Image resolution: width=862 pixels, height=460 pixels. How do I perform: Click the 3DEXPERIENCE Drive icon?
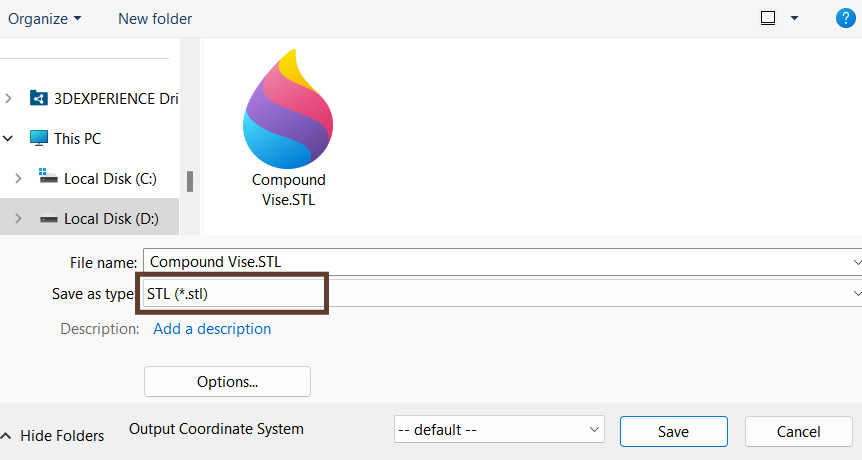39,98
